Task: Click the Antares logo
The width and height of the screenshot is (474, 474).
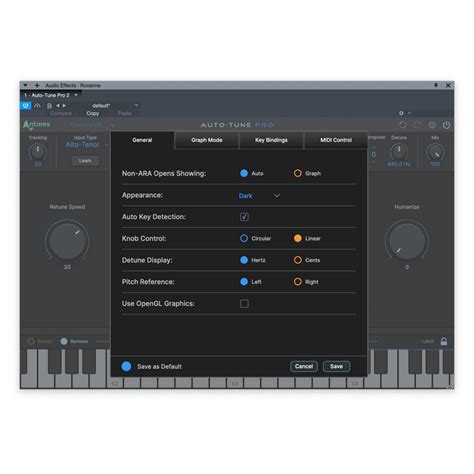Action: click(x=36, y=125)
